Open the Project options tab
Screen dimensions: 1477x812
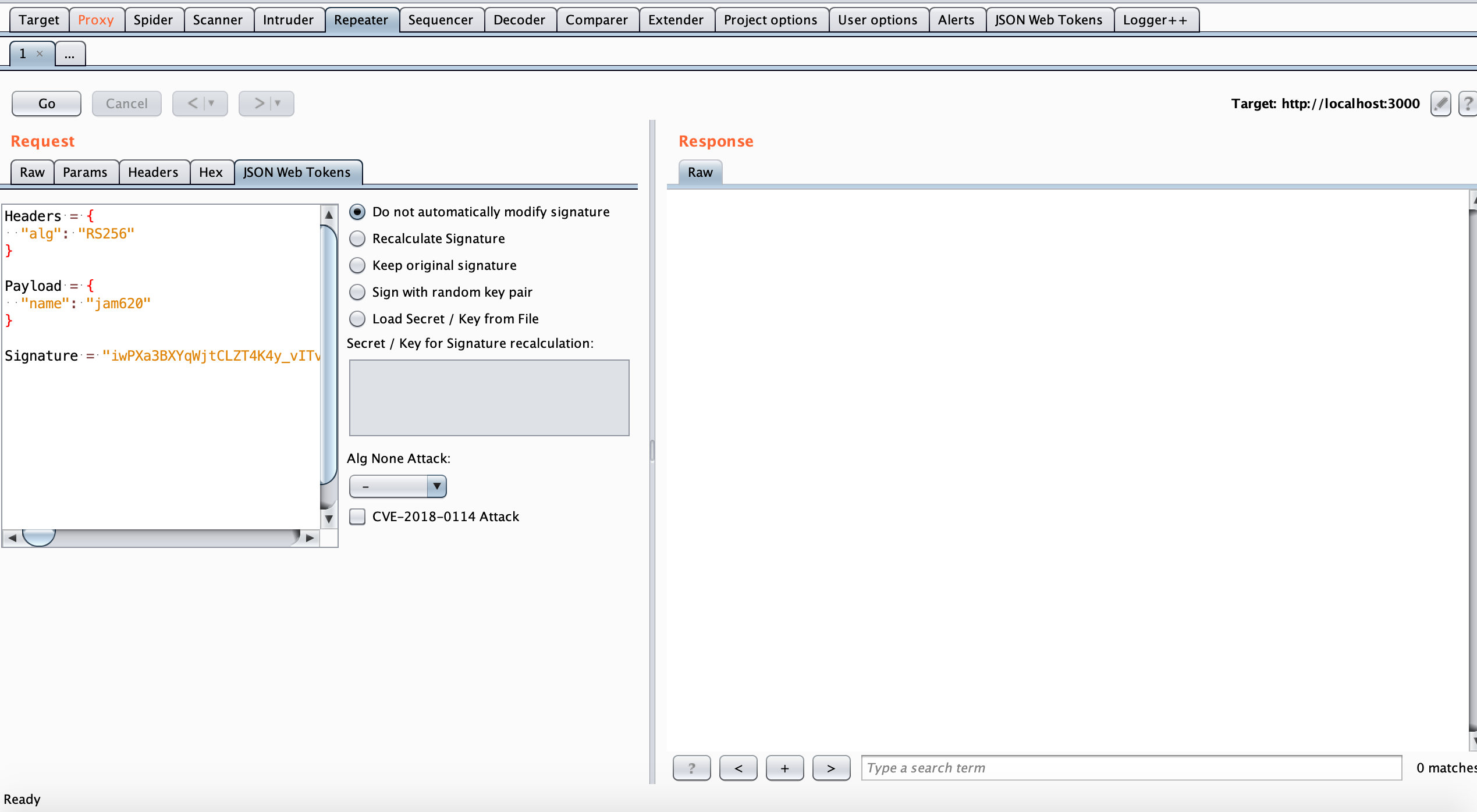click(x=771, y=20)
